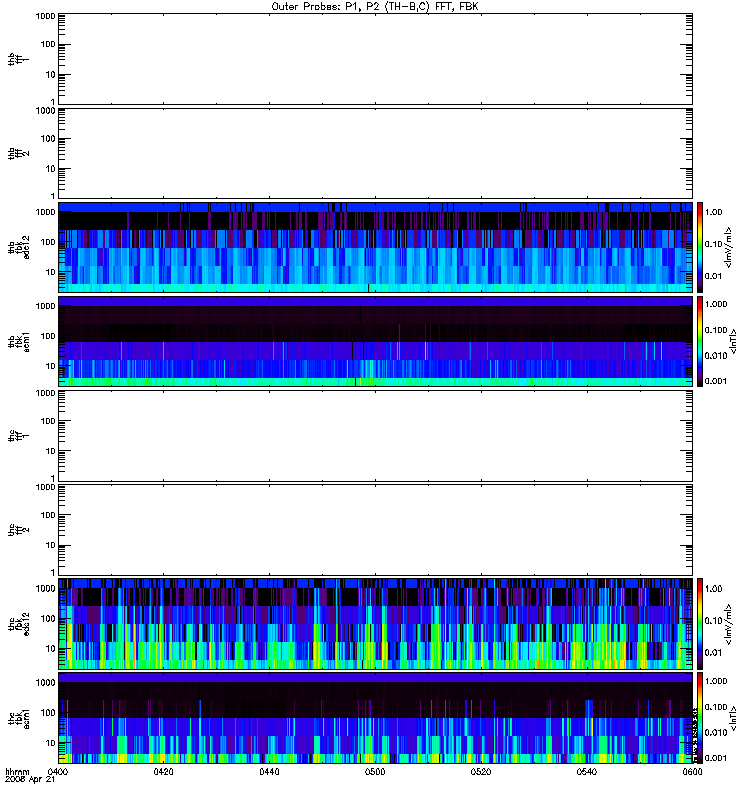The height and width of the screenshot is (800, 750).
Task: Select the thc fbk scm1 spectrogram panel
Action: coord(376,718)
